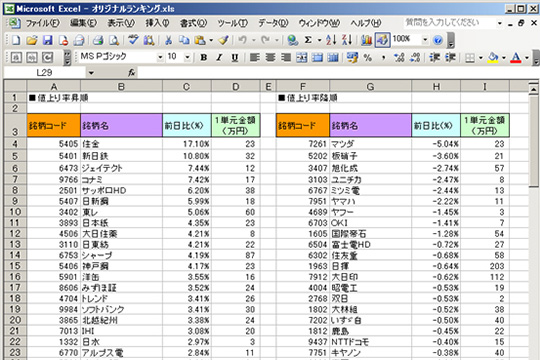Expand the Fill Color dropdown arrow
540x360 pixels.
[x=503, y=58]
